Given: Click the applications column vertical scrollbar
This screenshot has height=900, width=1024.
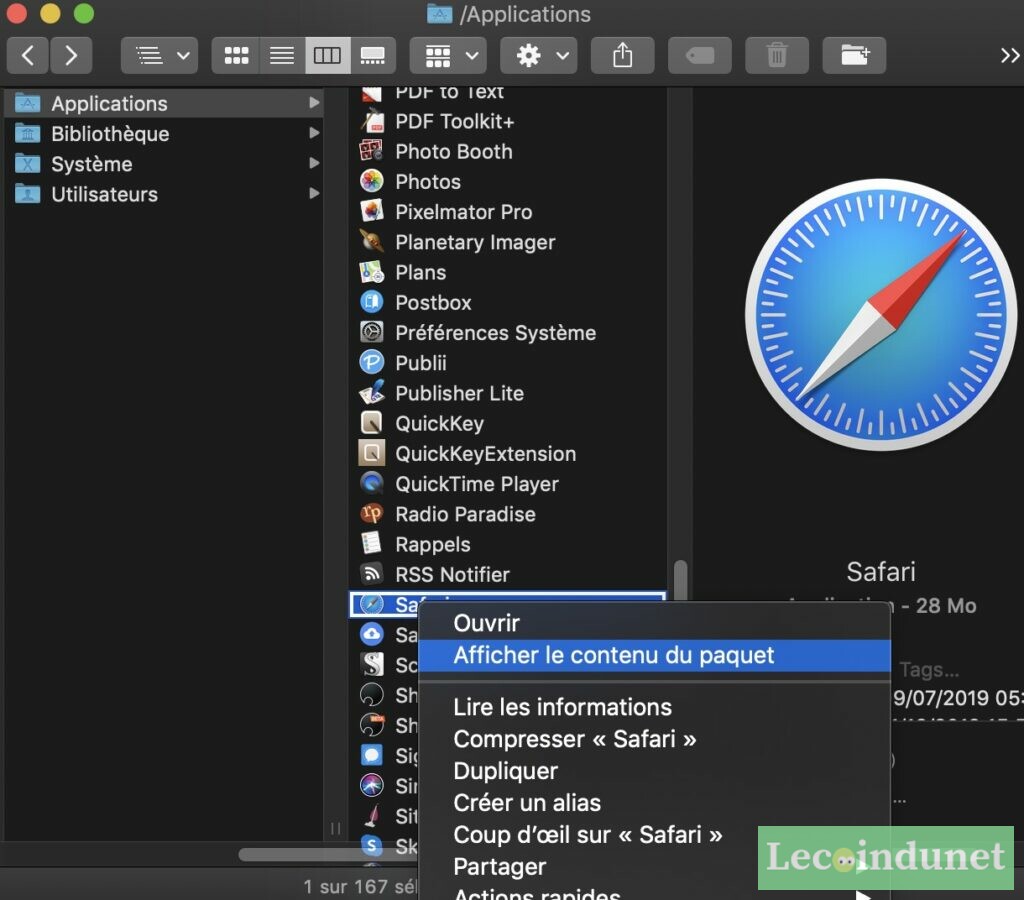Looking at the screenshot, I should 680,580.
